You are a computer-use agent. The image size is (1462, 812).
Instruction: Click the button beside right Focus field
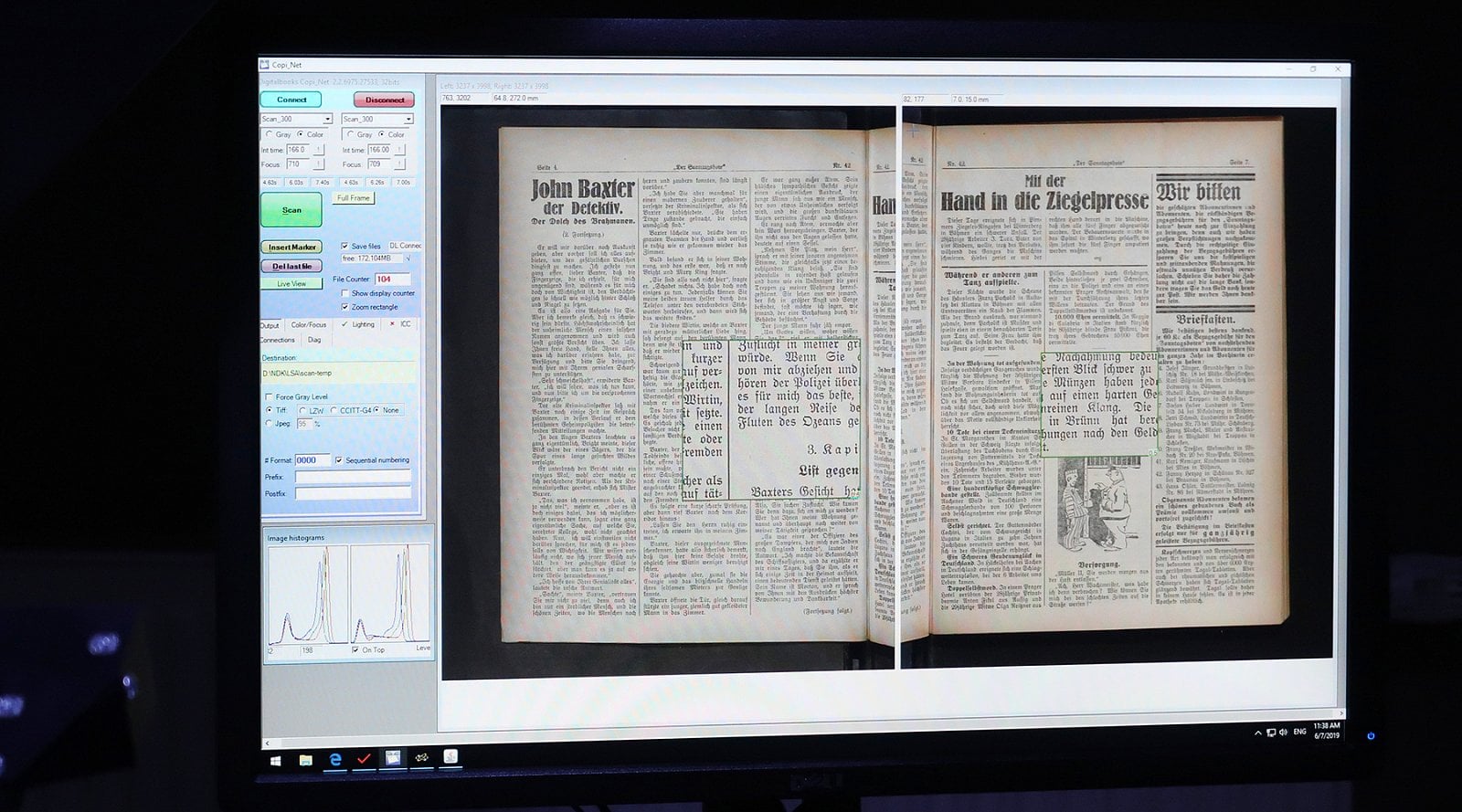pos(399,164)
